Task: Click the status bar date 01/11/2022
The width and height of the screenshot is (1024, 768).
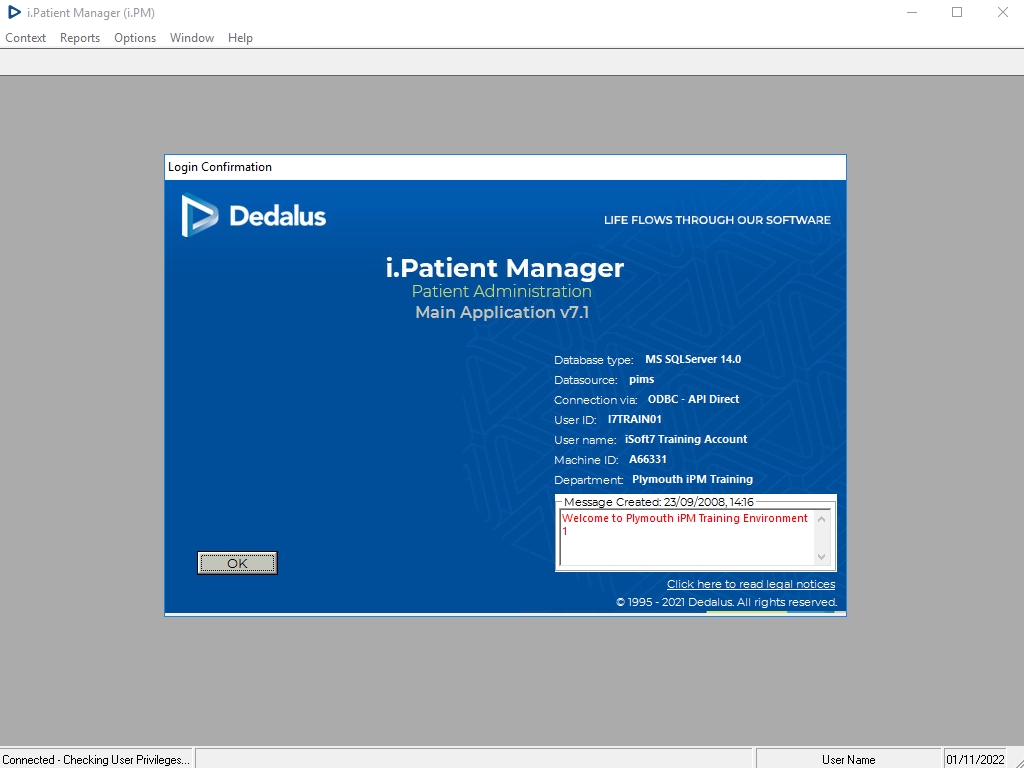Action: [x=975, y=760]
